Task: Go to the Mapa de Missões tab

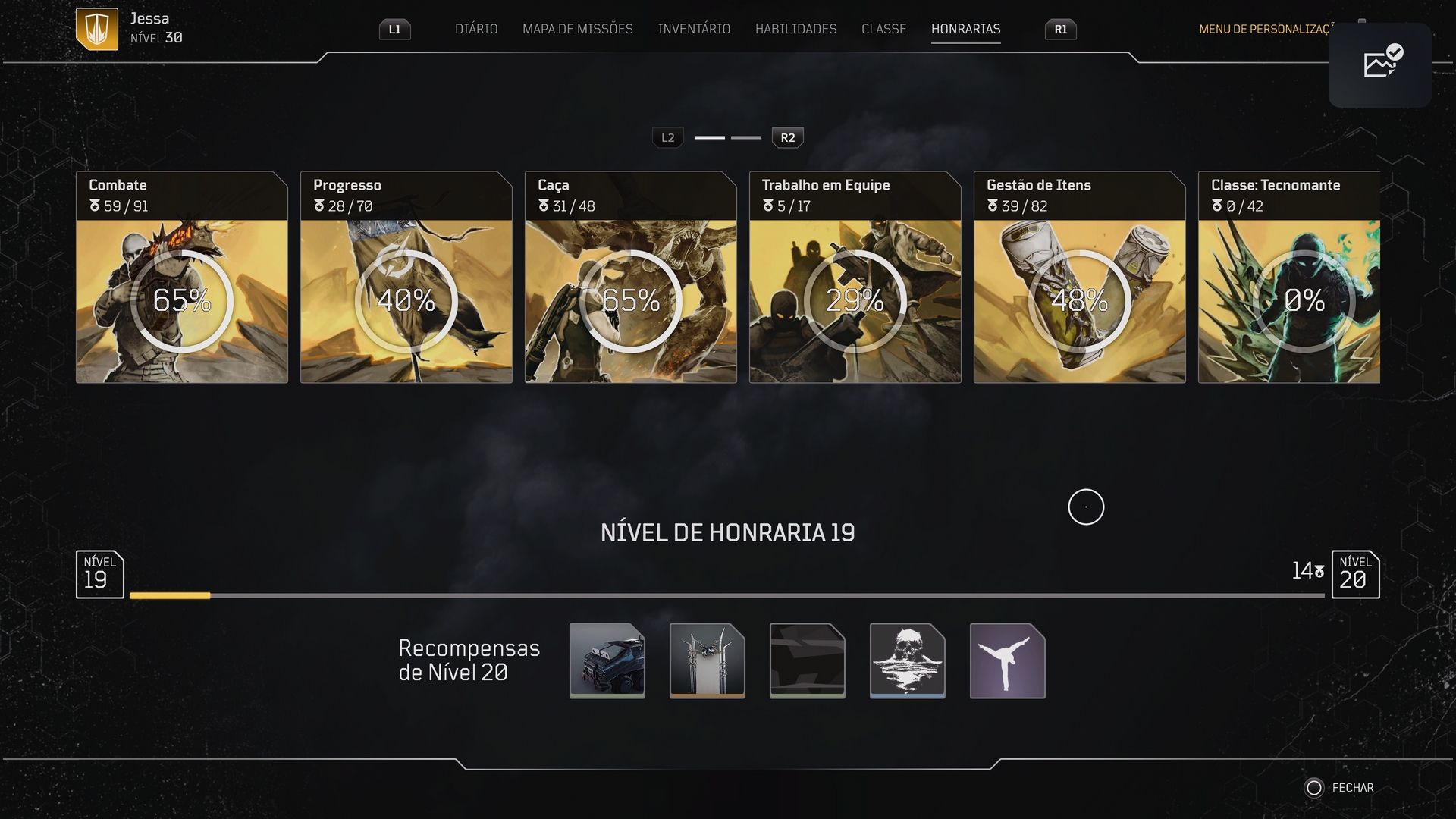Action: point(578,29)
